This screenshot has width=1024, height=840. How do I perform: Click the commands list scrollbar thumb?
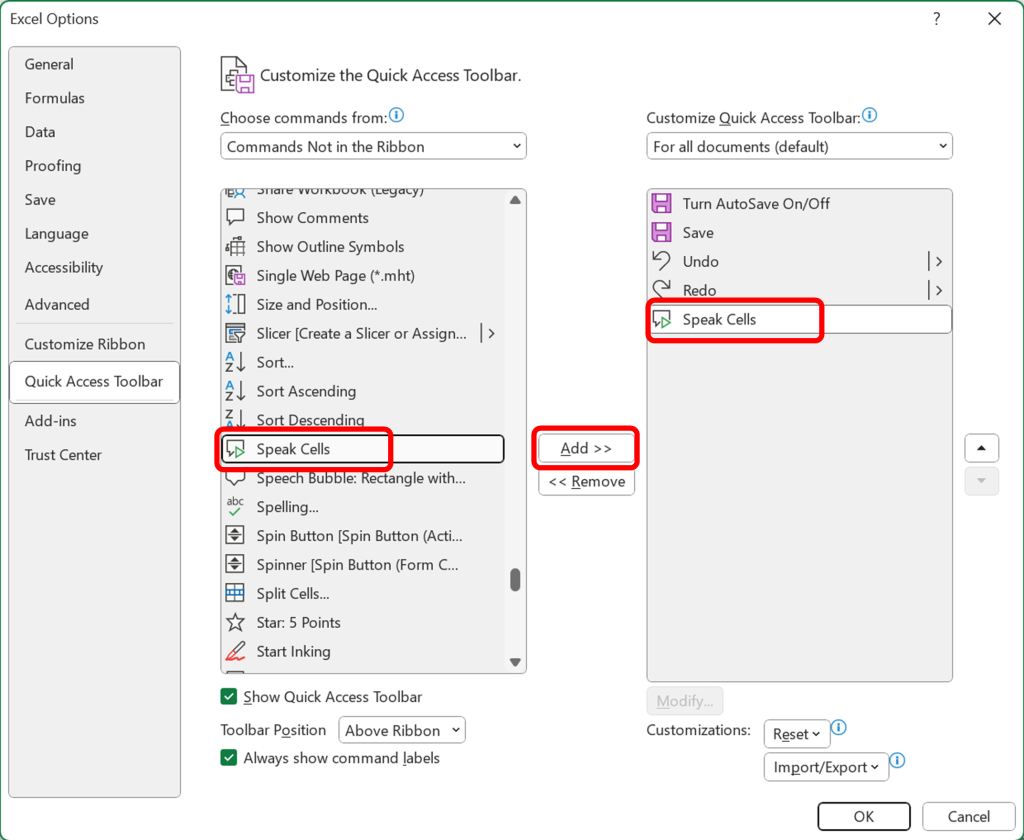click(515, 580)
